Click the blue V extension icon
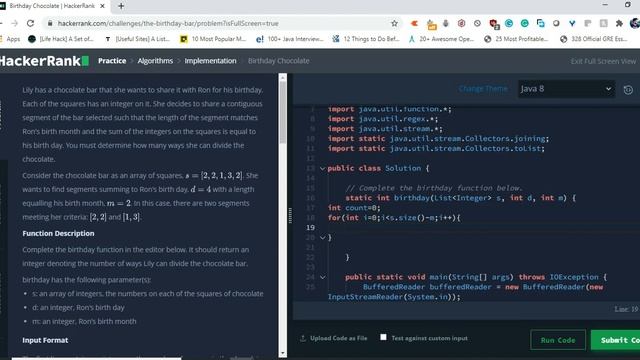The image size is (640, 360). pos(572,23)
